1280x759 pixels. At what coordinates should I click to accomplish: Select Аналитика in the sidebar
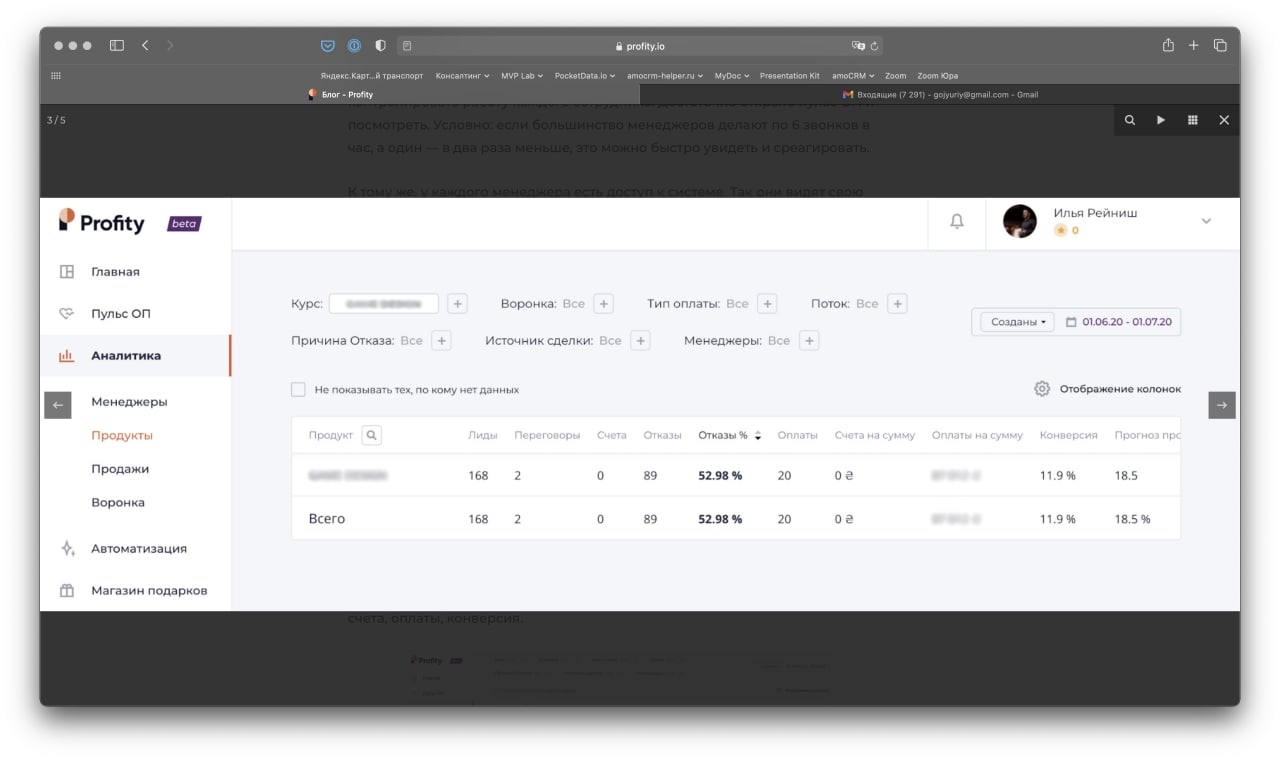coord(134,356)
